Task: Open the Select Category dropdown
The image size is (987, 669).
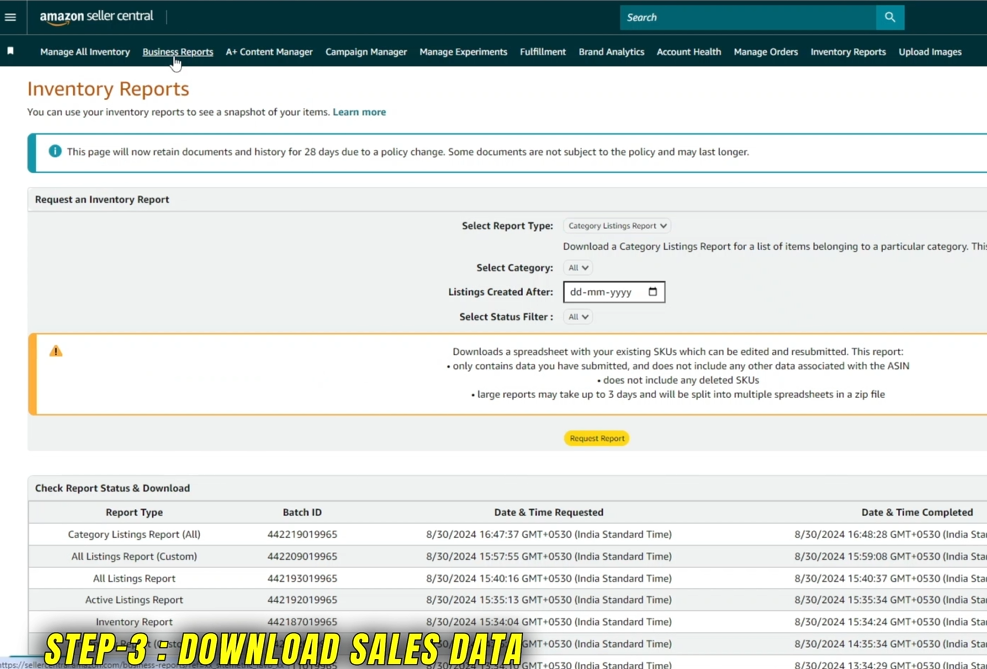Action: [x=578, y=267]
